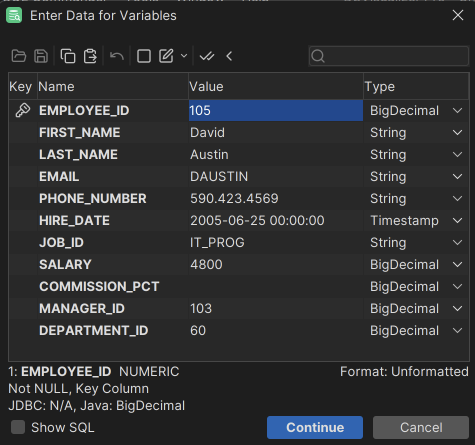Screen dimensions: 475x445
Task: Click the open file folder icon
Action: [x=19, y=56]
